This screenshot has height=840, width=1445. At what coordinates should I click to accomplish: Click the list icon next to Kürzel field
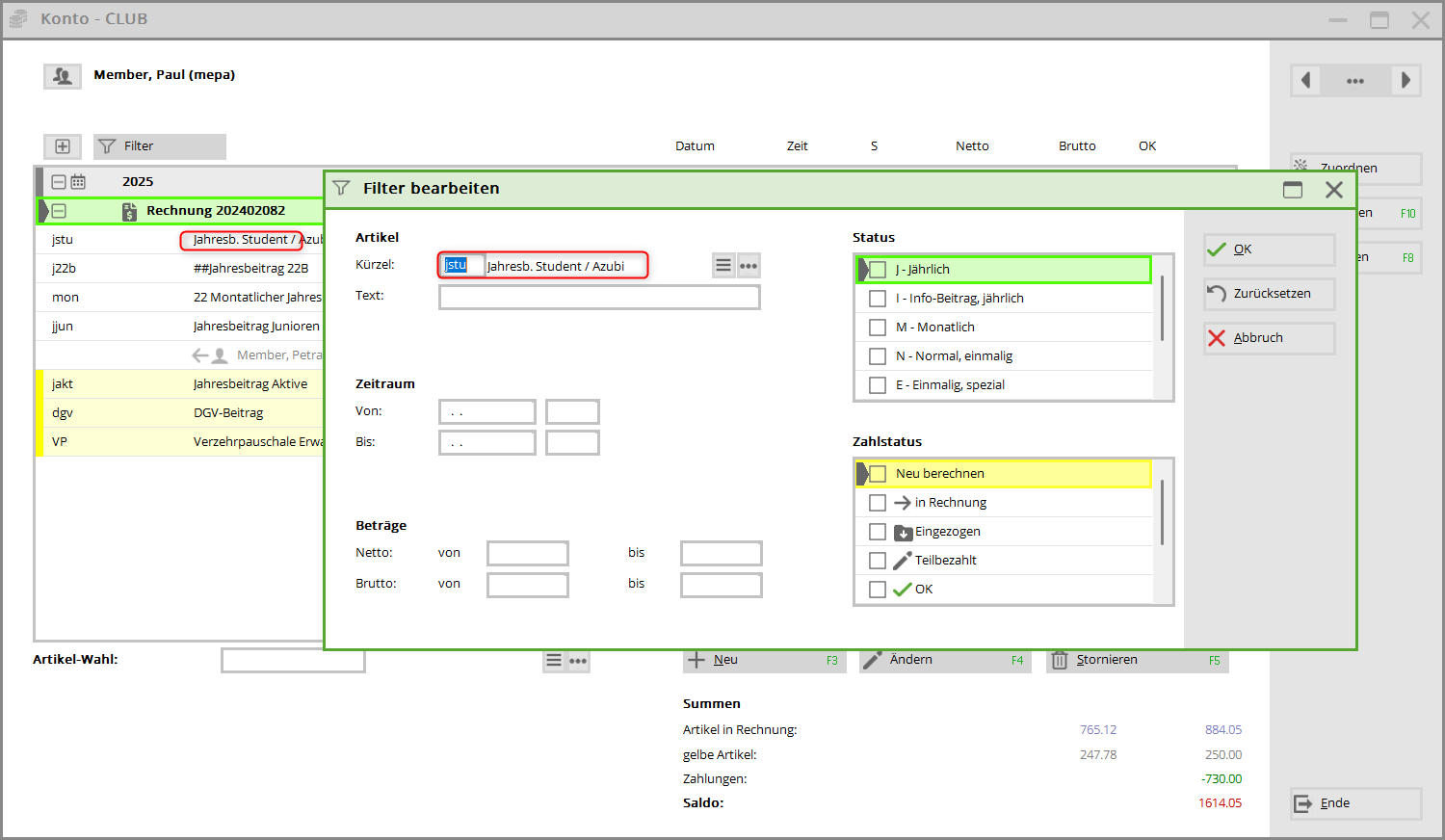[x=723, y=266]
